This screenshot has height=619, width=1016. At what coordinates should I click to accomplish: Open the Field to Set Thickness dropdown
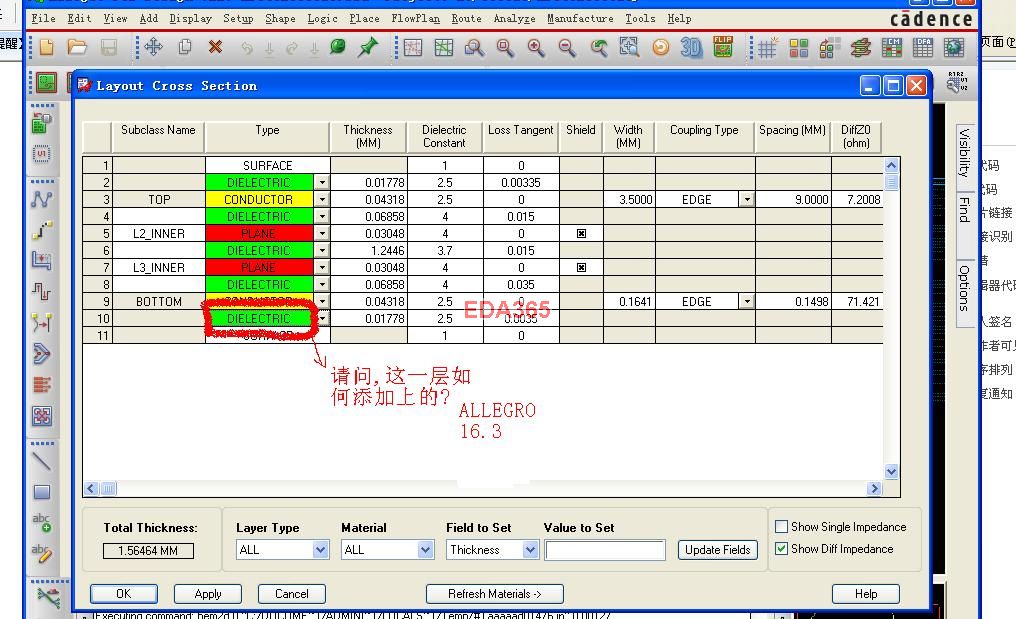click(x=530, y=550)
